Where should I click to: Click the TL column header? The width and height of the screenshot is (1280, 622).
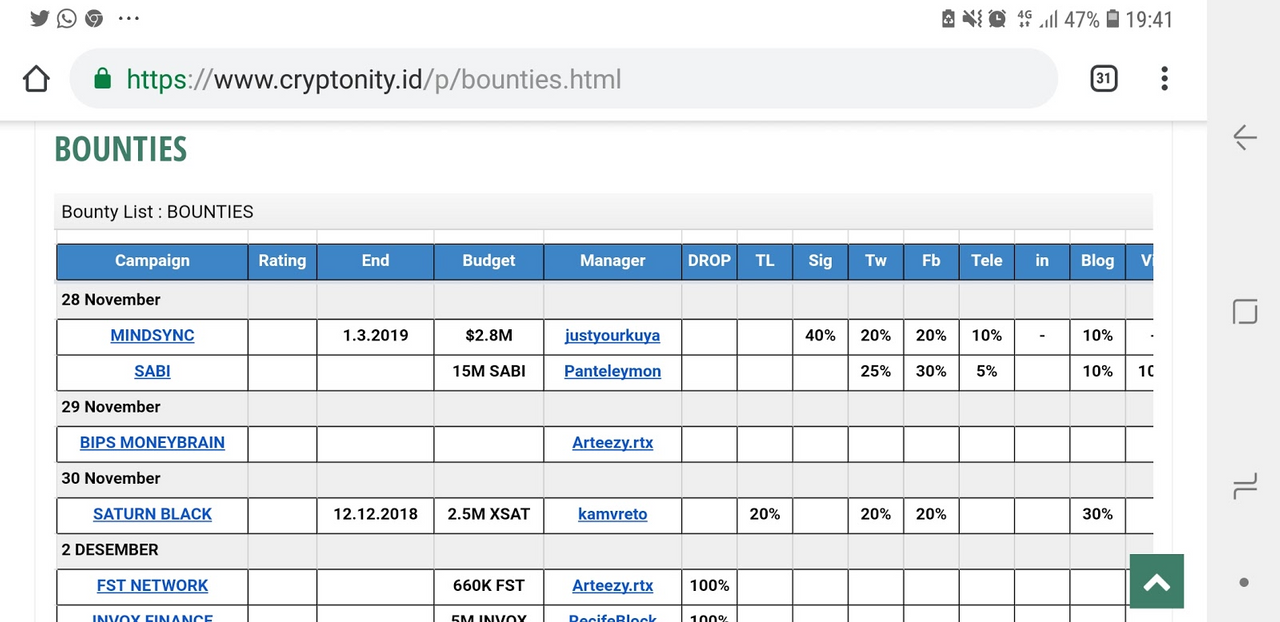765,261
